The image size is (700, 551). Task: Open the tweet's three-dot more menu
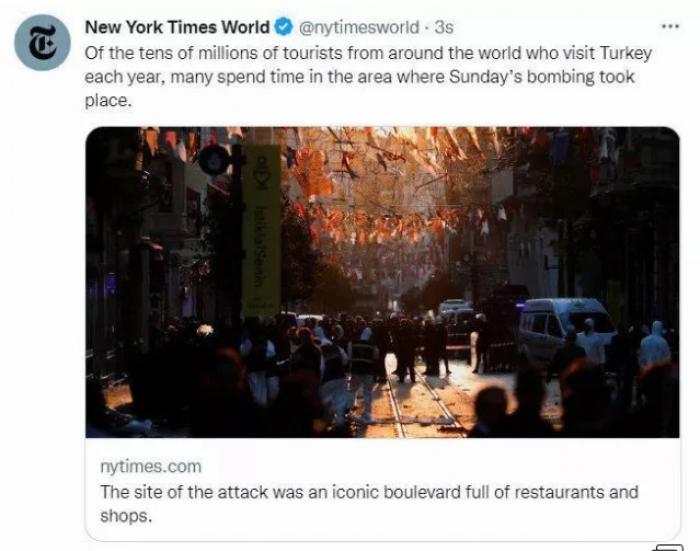pos(670,27)
